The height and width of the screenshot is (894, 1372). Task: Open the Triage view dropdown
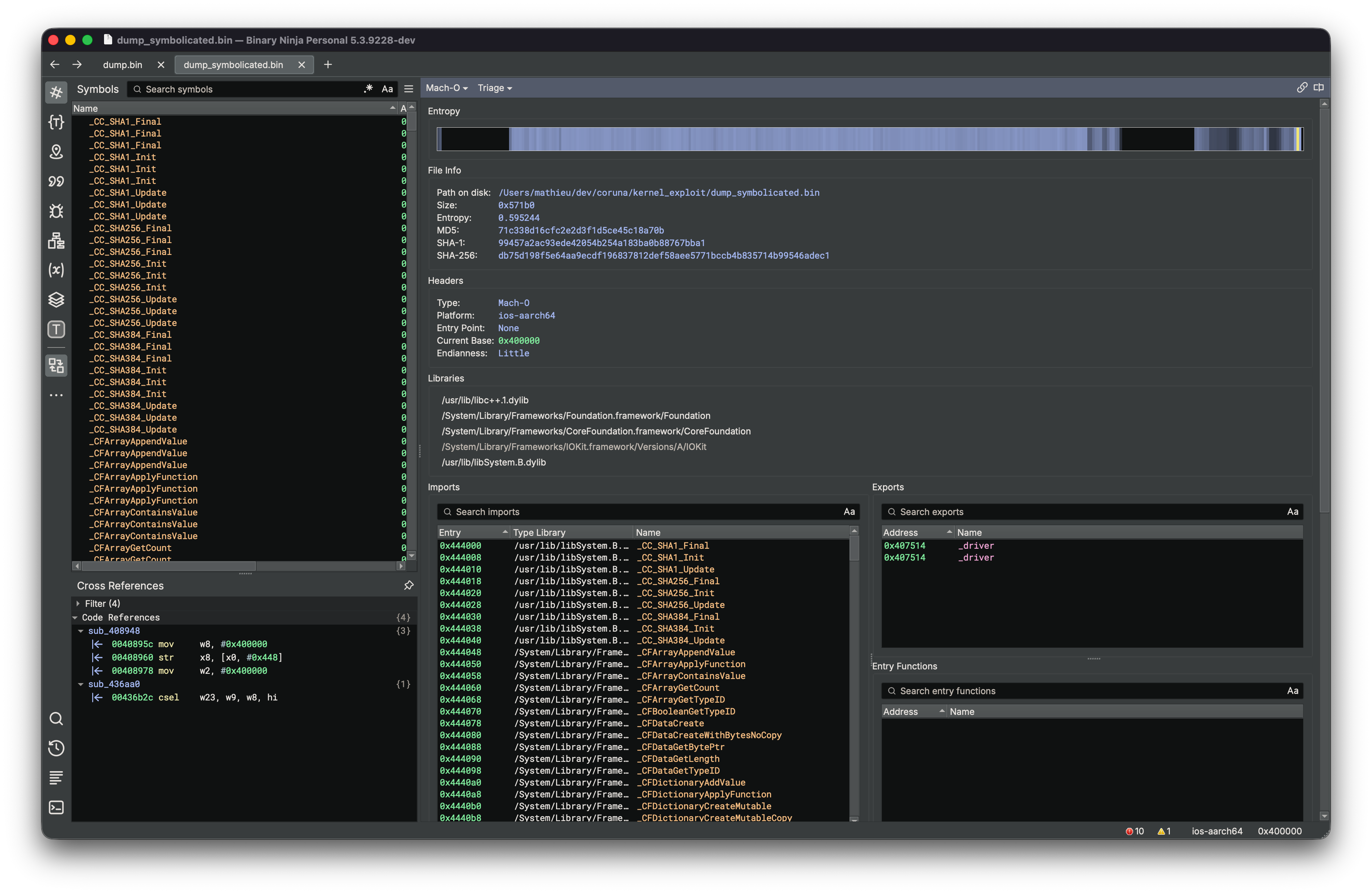pos(495,88)
